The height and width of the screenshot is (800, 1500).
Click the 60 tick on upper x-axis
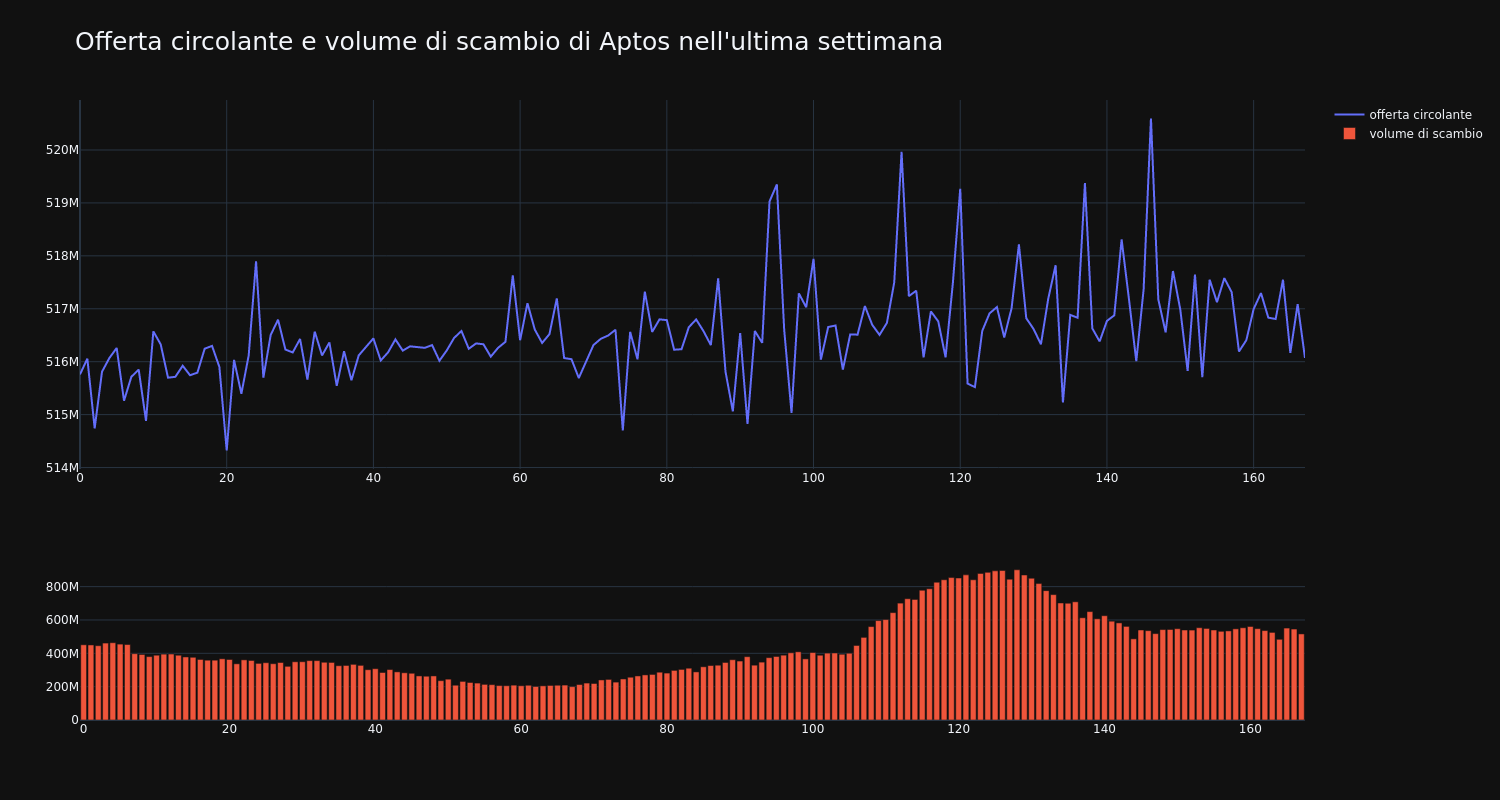pyautogui.click(x=520, y=479)
